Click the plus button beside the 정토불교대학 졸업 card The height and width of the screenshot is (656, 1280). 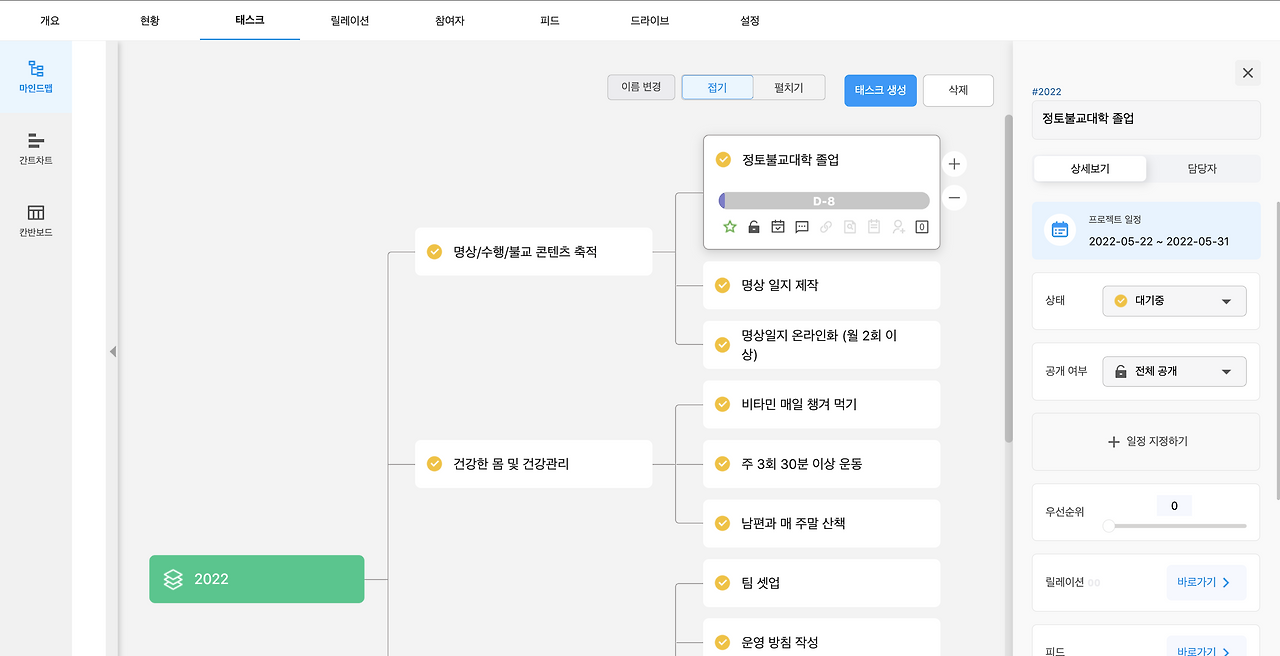(955, 164)
